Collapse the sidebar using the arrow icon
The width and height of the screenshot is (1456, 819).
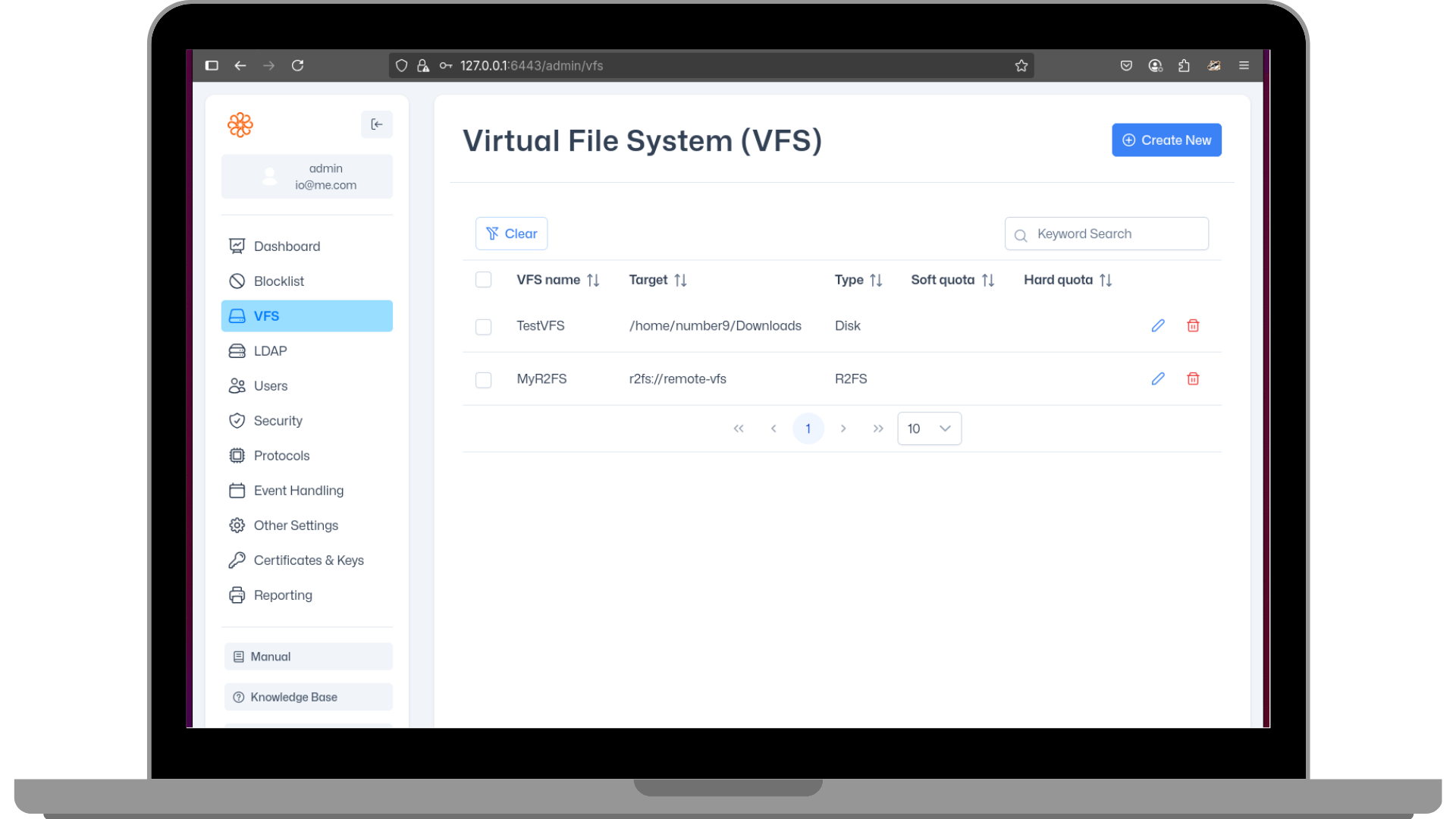click(377, 124)
